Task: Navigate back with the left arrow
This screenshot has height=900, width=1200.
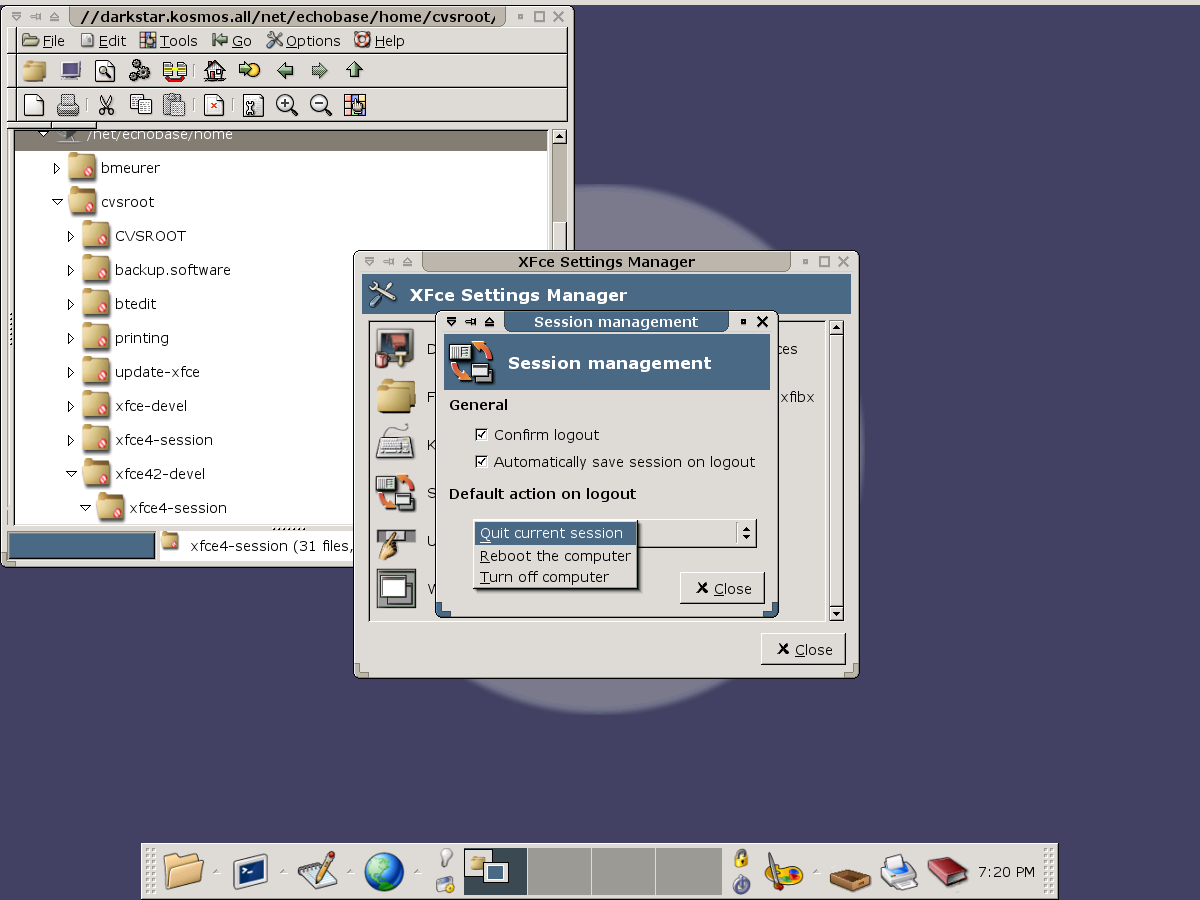Action: (x=285, y=71)
